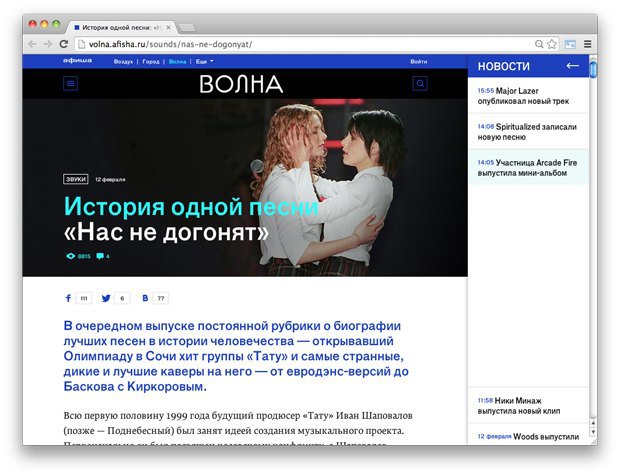Bookmark this page with the star icon
This screenshot has height=476, width=620.
pos(553,44)
